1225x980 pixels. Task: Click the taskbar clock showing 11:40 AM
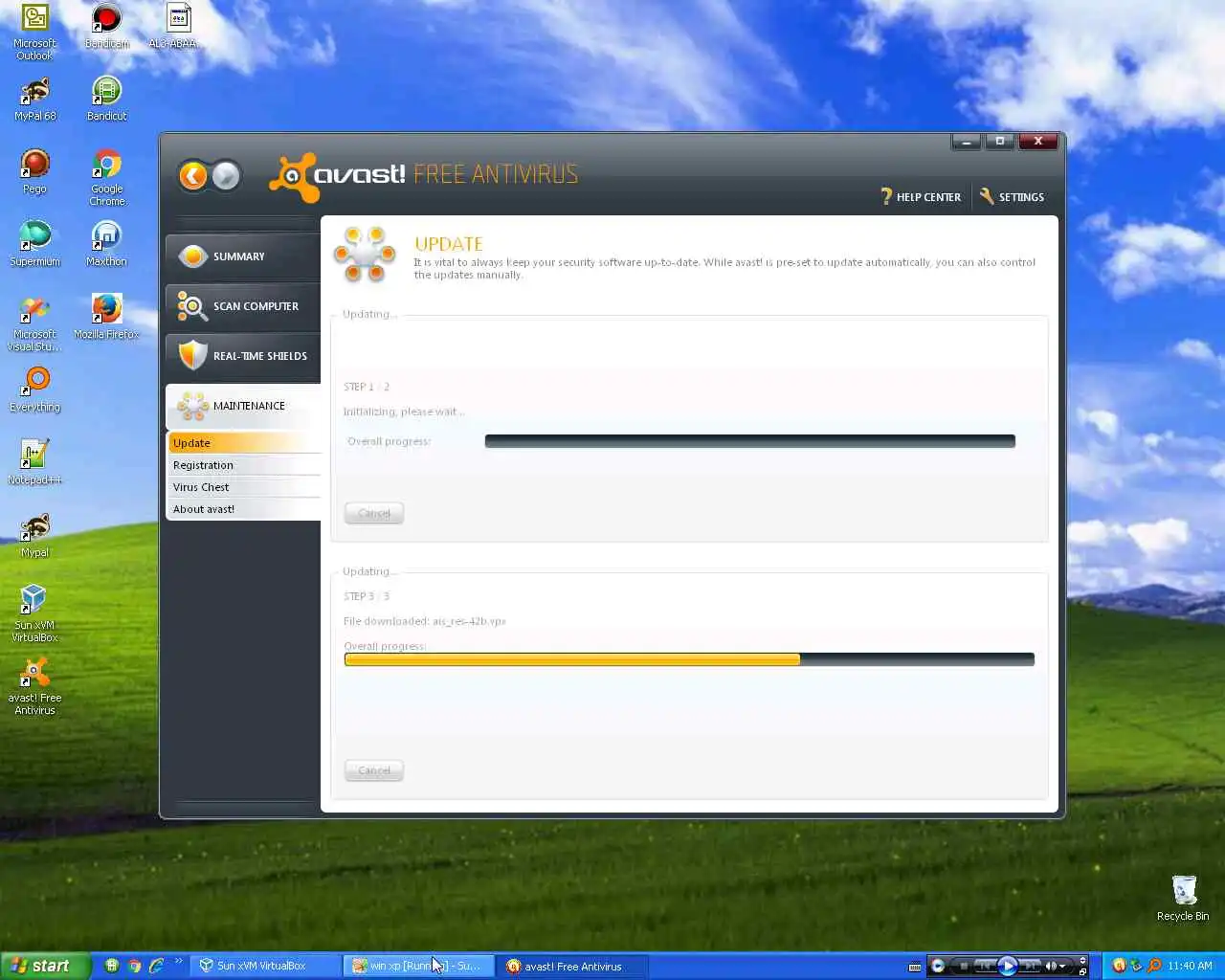[x=1190, y=966]
